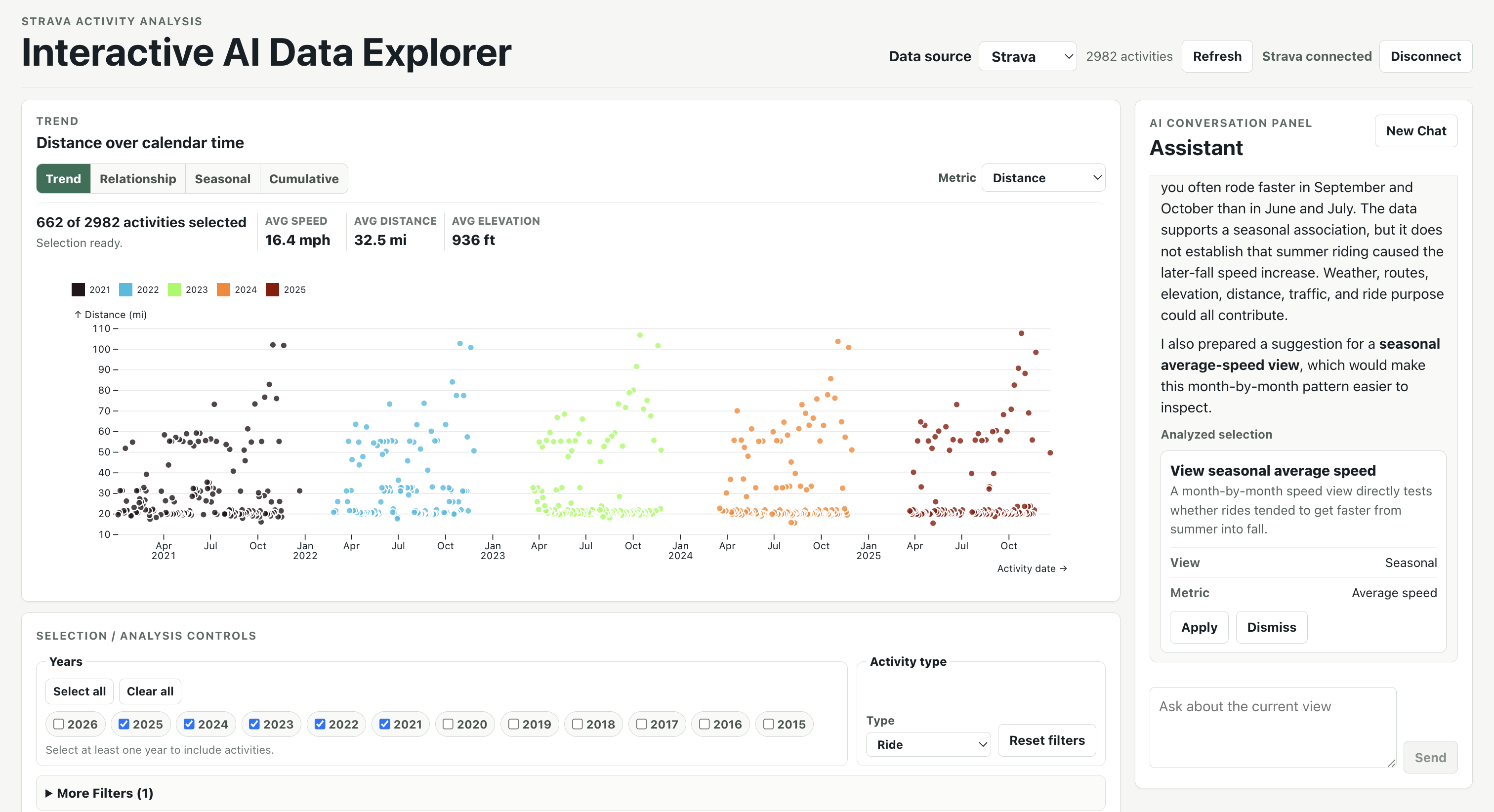Screen dimensions: 1494x812
Task: Switch to the Cumulative tab
Action: pos(304,179)
